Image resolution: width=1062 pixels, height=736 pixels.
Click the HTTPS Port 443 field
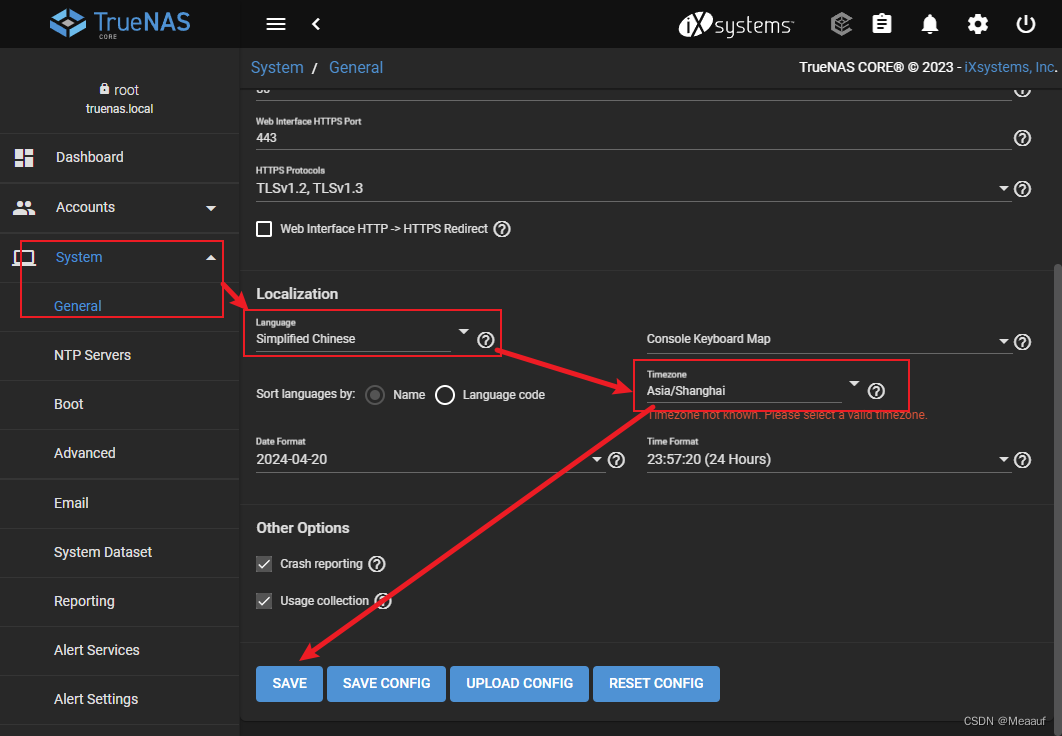pyautogui.click(x=633, y=138)
